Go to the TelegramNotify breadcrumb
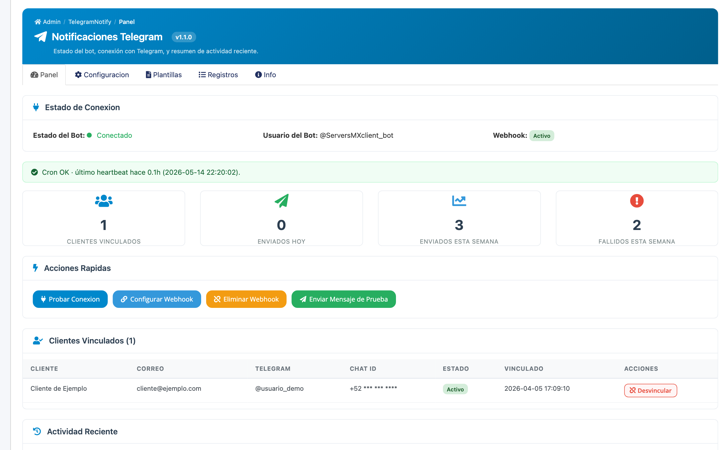The image size is (720, 450). (x=90, y=22)
